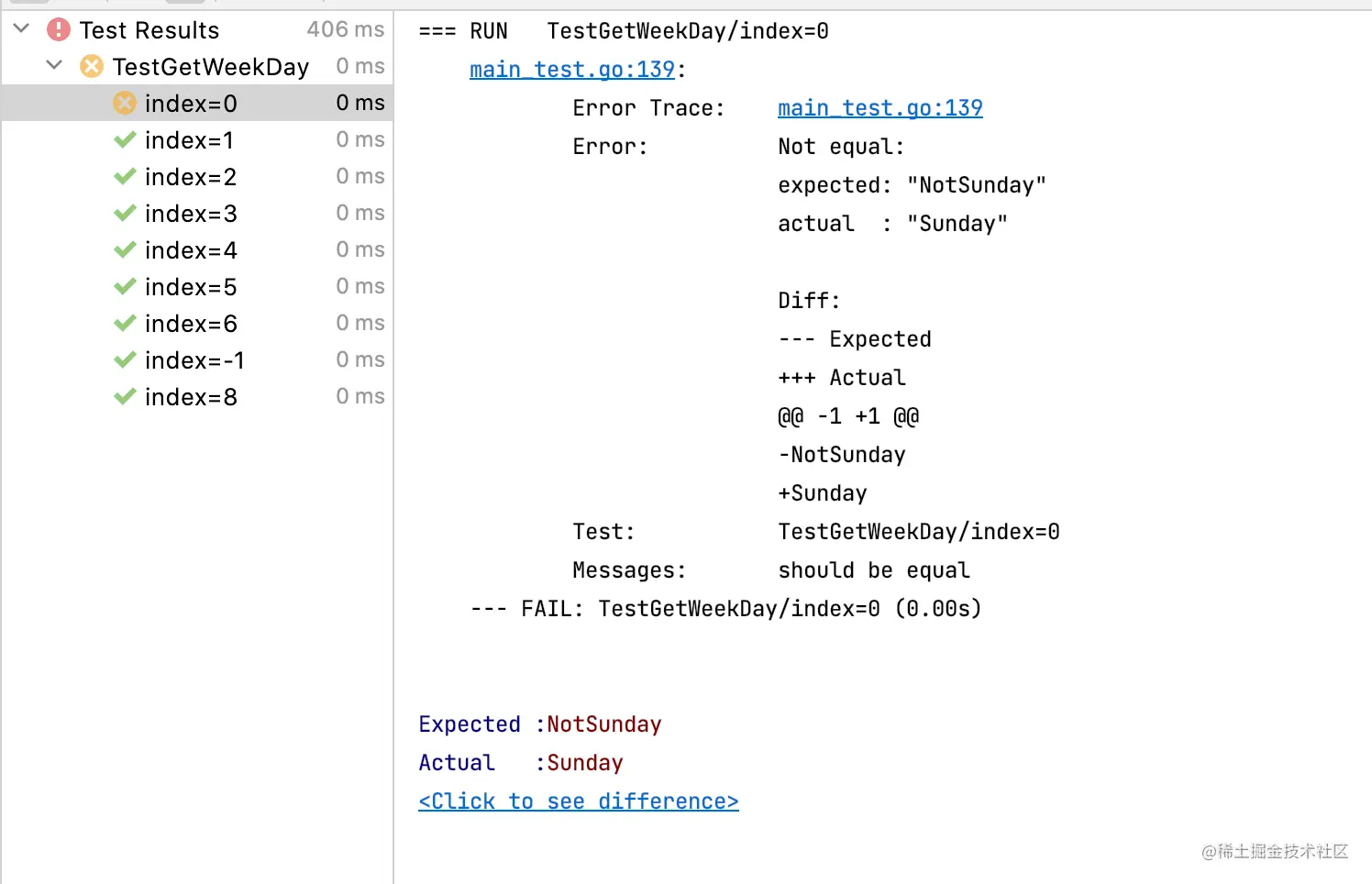The height and width of the screenshot is (884, 1372).
Task: Click the '-NotSunday' diff line
Action: [x=842, y=455]
